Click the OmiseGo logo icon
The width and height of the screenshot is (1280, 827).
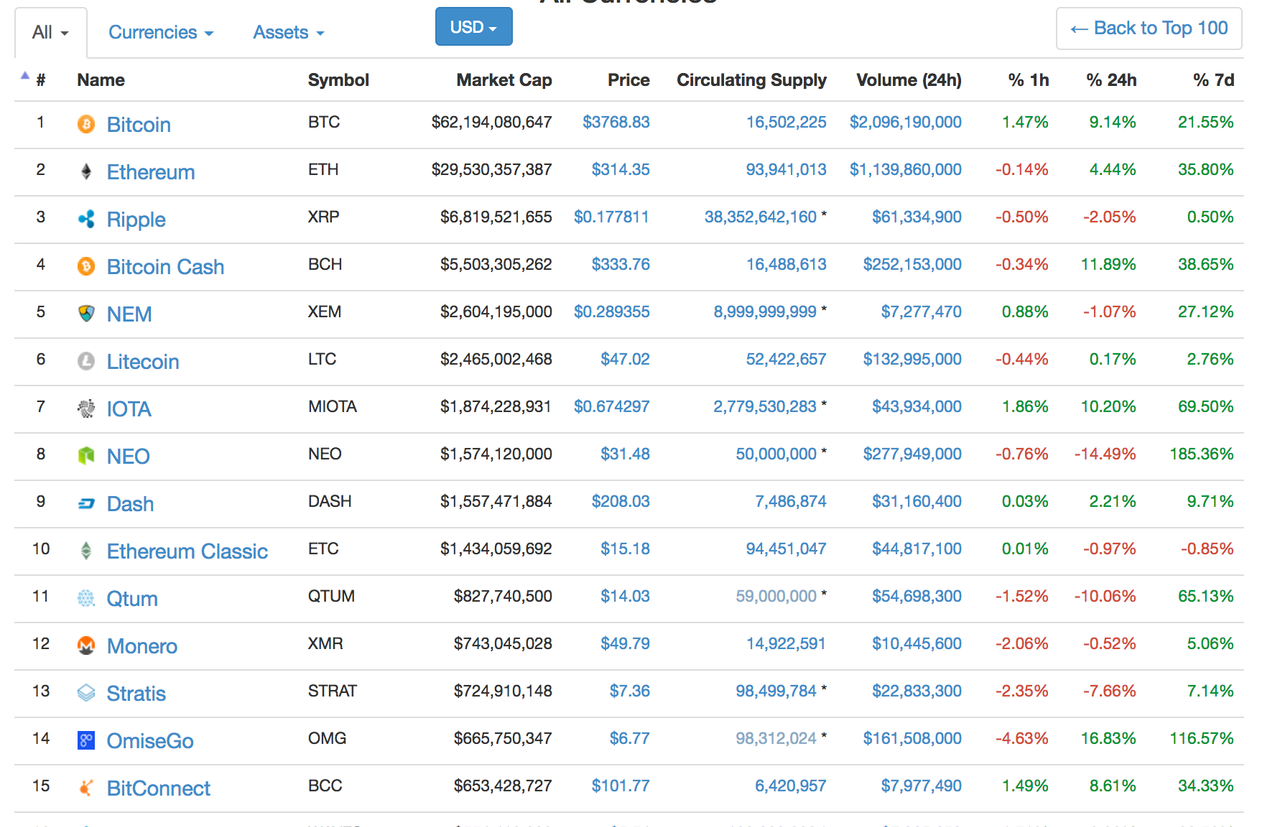[x=86, y=741]
